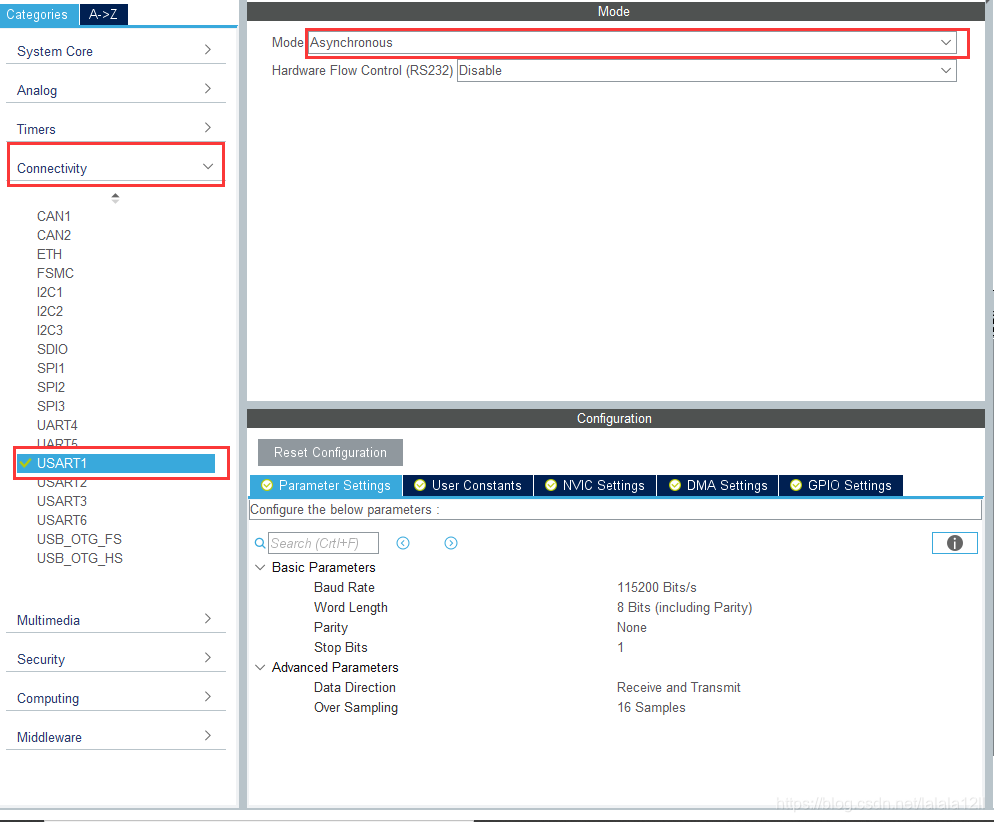Select CAN1 in the peripheral list
This screenshot has width=994, height=822.
(54, 216)
